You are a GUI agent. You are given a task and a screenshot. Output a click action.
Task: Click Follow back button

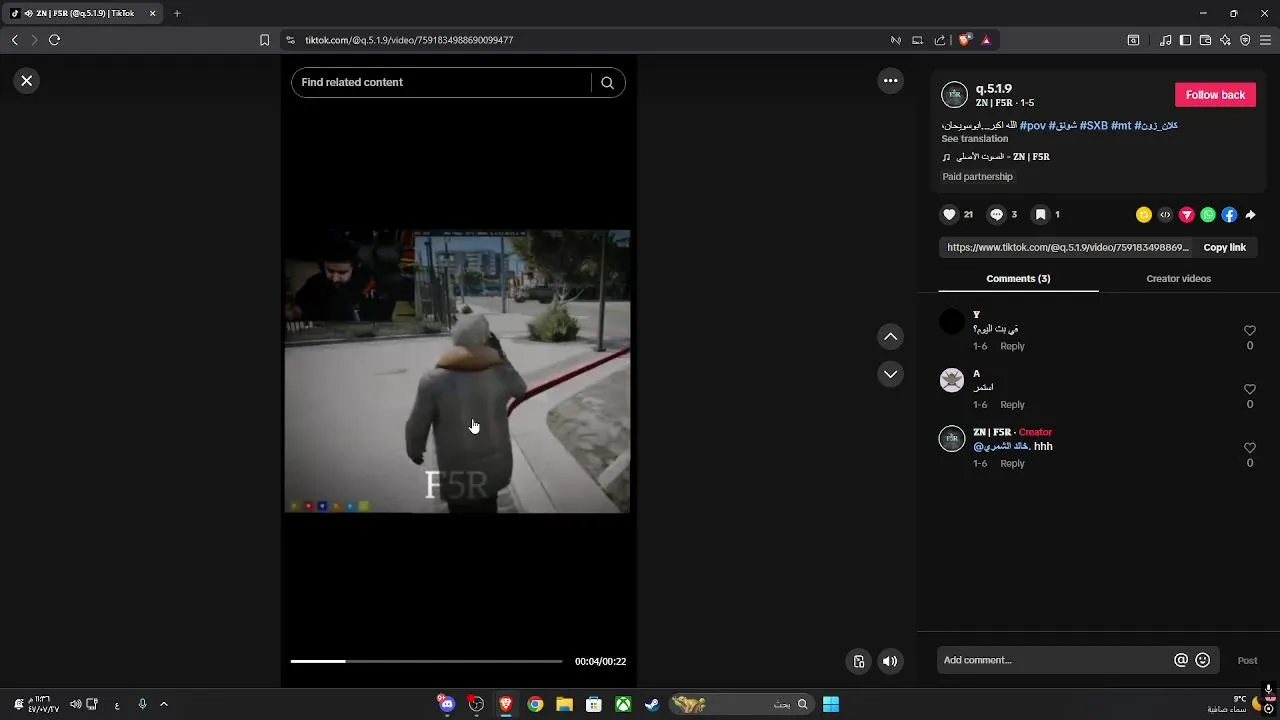tap(1215, 95)
